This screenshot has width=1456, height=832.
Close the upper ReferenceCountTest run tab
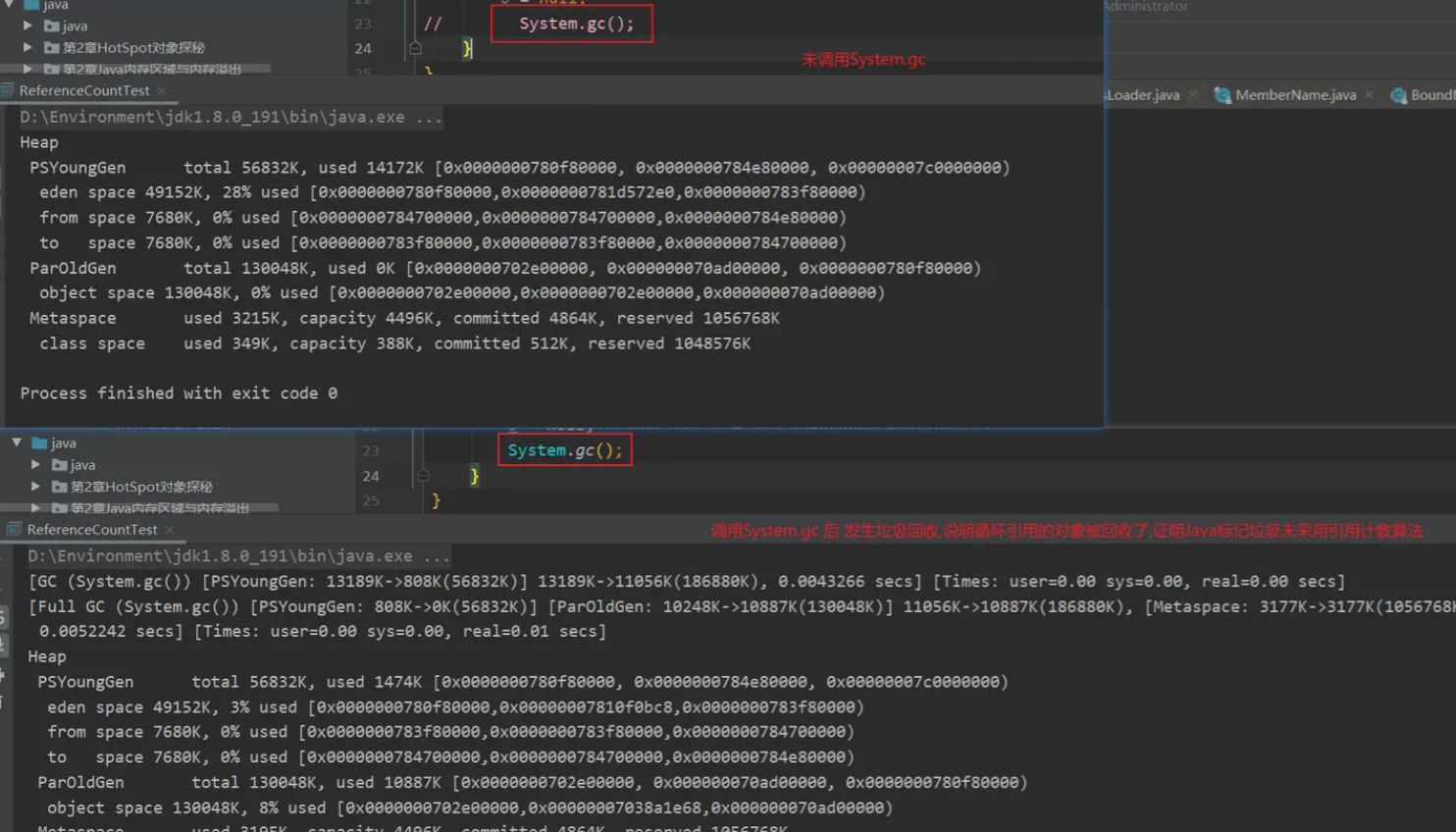click(162, 91)
